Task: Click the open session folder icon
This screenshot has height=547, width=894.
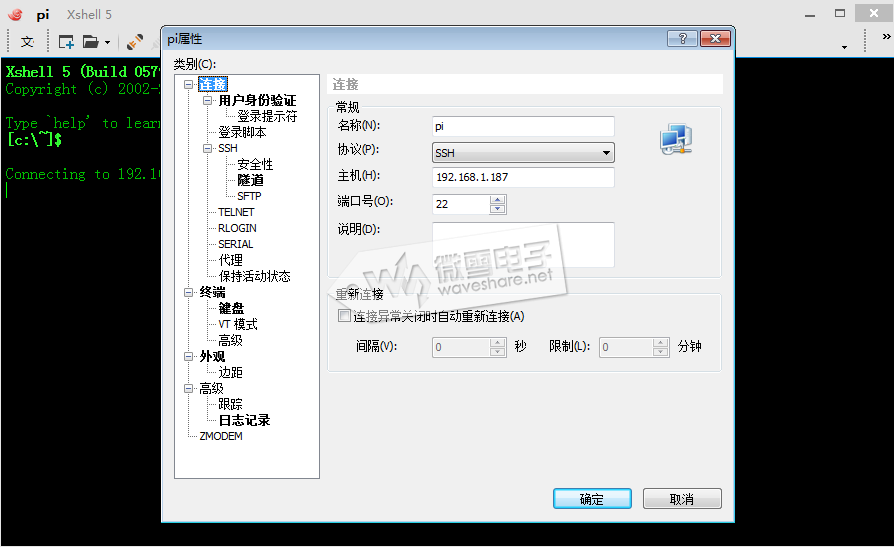Action: pyautogui.click(x=90, y=42)
